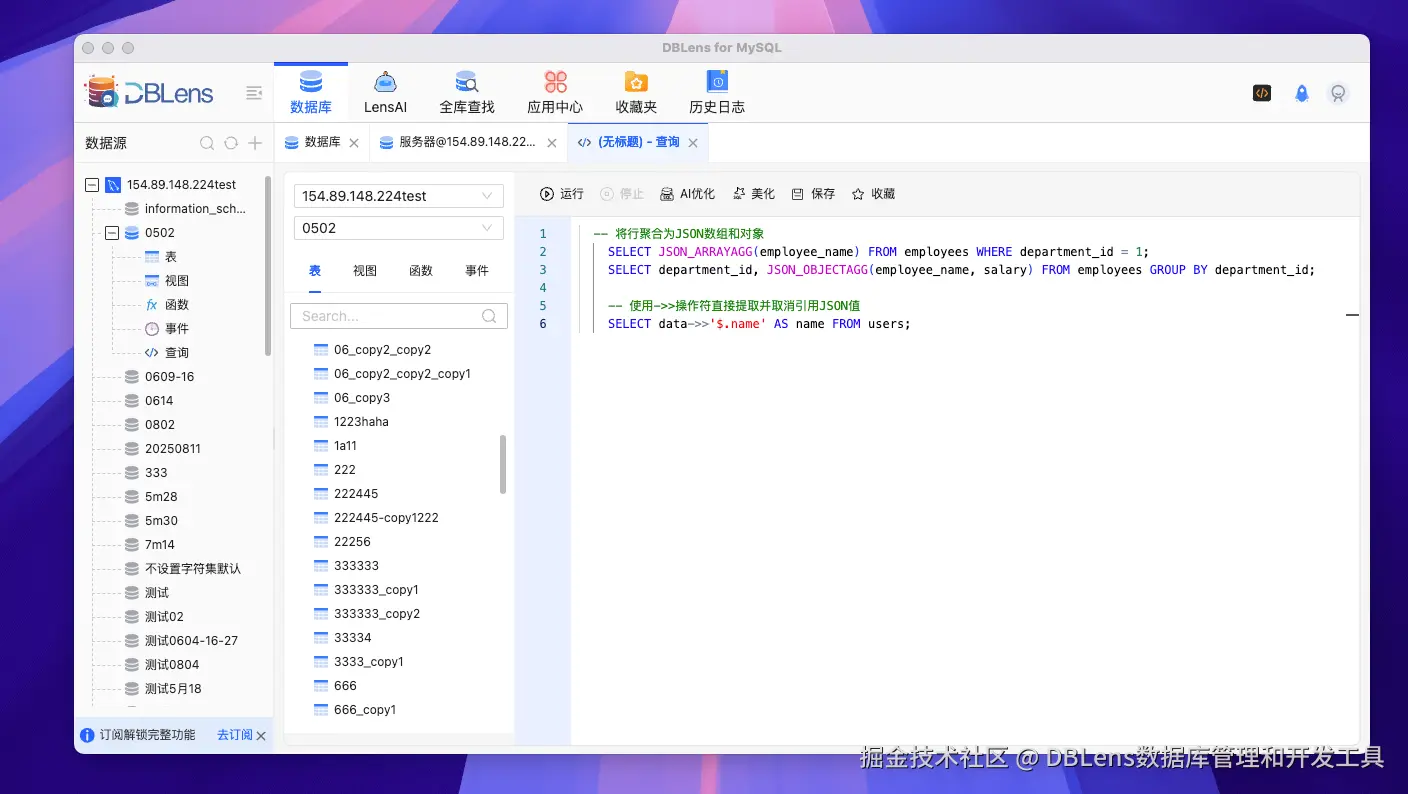Beautify SQL with 美化 button

754,194
